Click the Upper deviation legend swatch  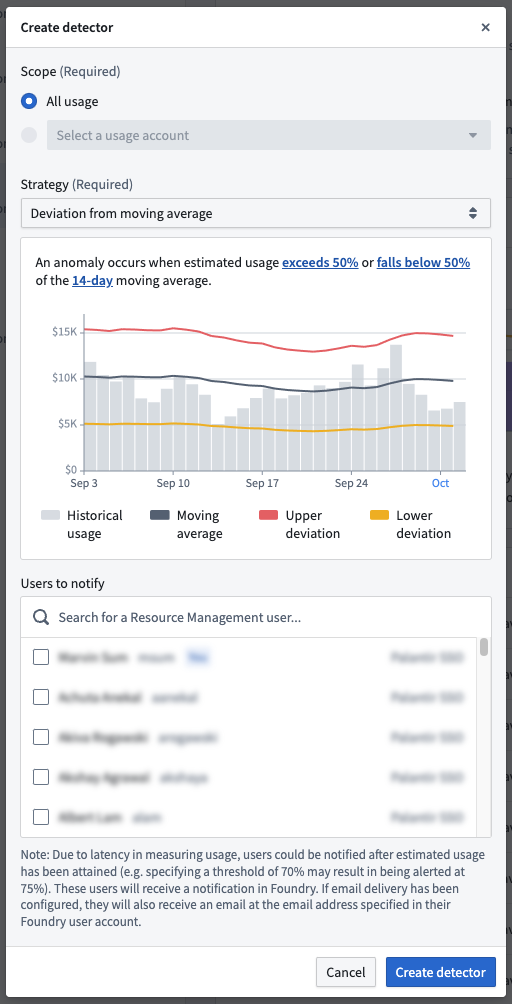(269, 515)
